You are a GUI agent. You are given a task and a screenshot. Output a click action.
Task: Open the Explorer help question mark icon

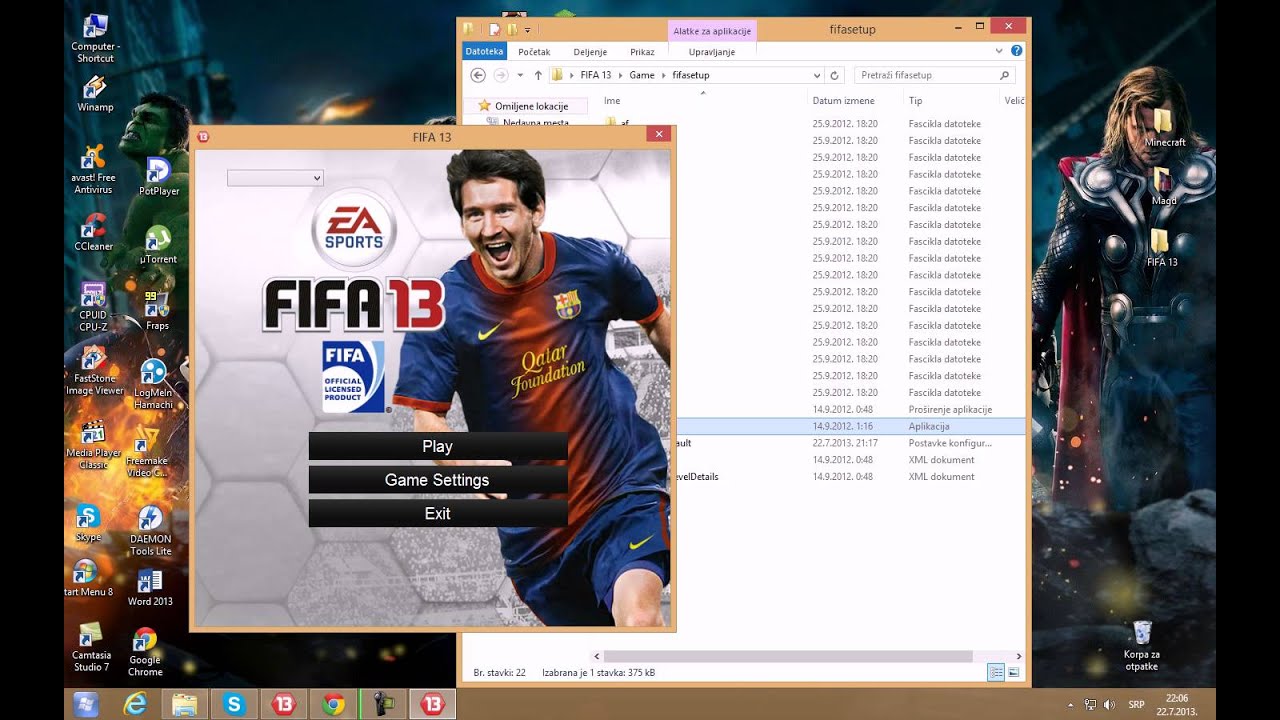(1016, 51)
